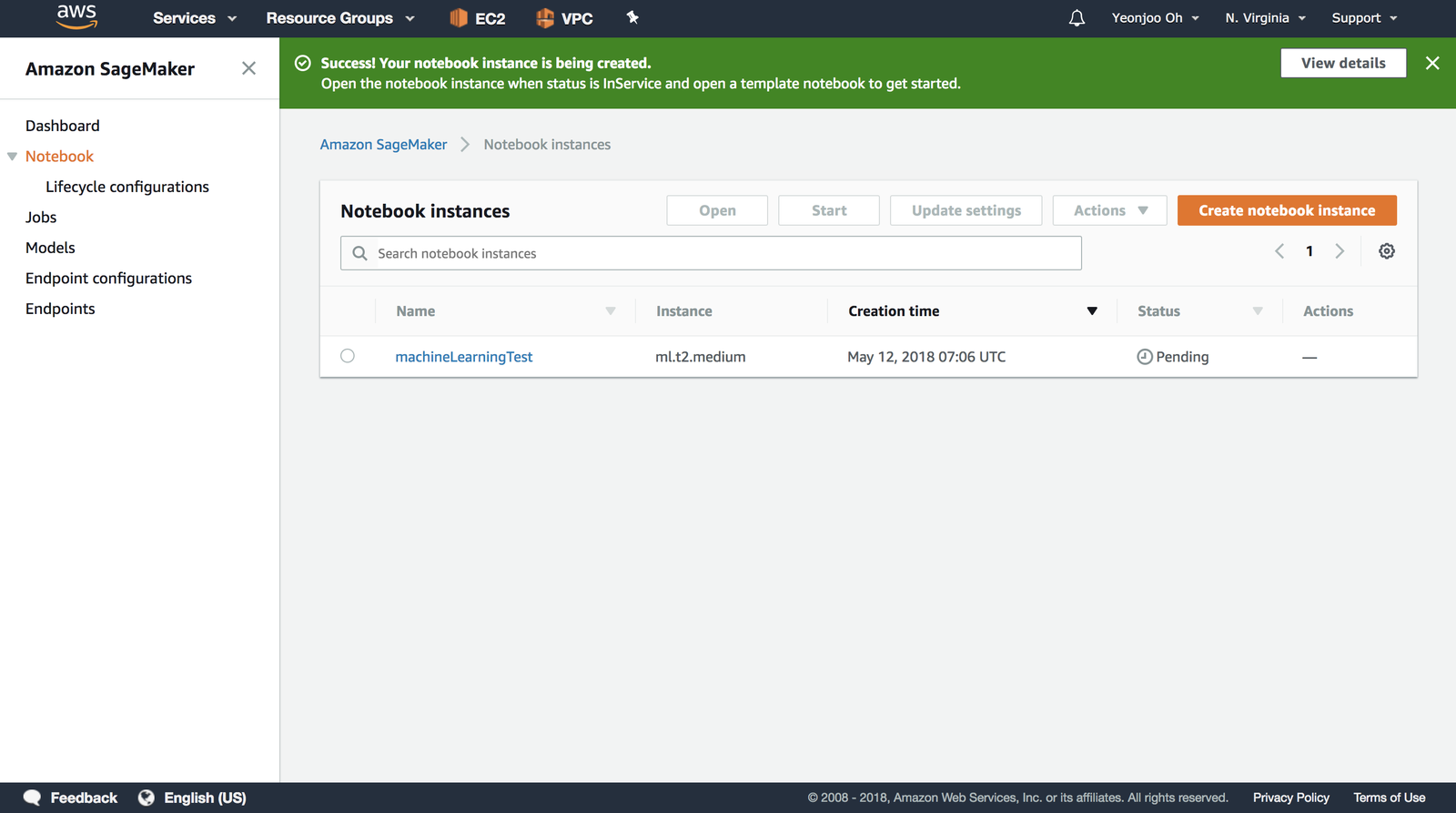The height and width of the screenshot is (813, 1456).
Task: Click the Feedback speech bubble icon
Action: coord(32,798)
